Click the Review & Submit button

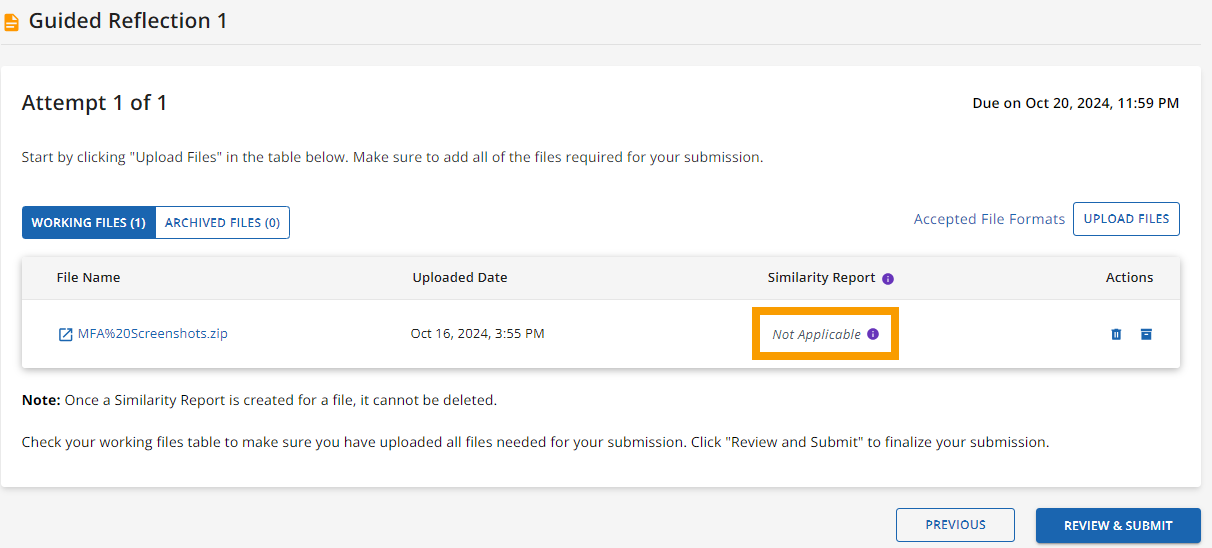tap(1118, 525)
